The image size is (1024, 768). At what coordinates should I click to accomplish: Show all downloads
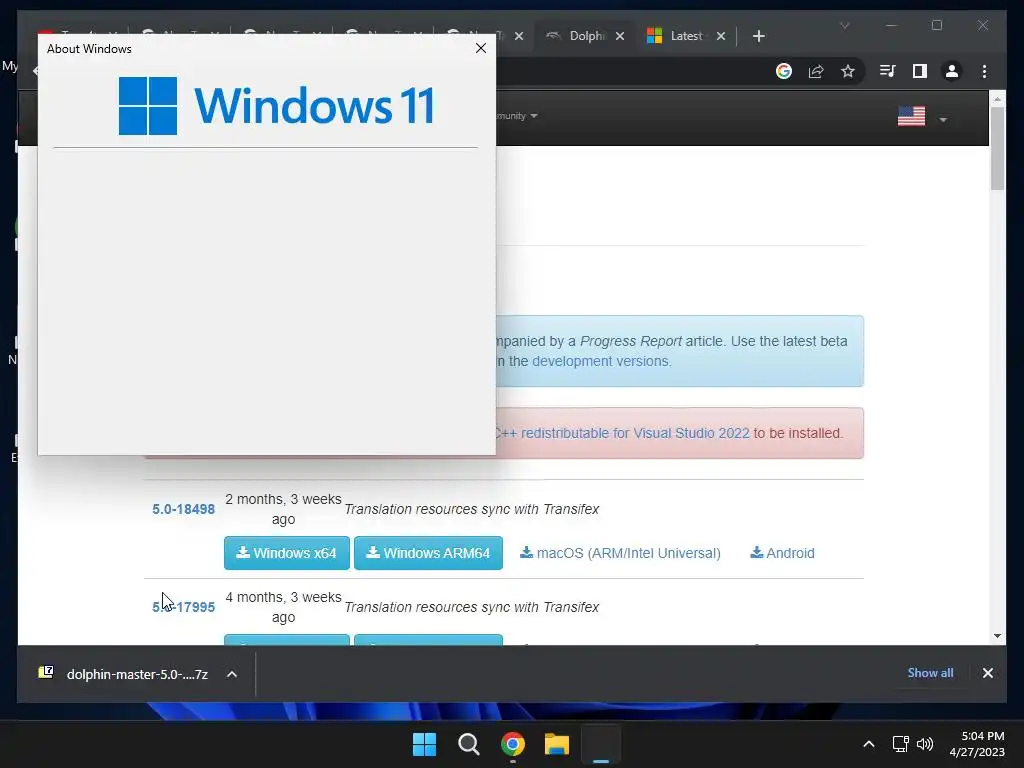[930, 673]
